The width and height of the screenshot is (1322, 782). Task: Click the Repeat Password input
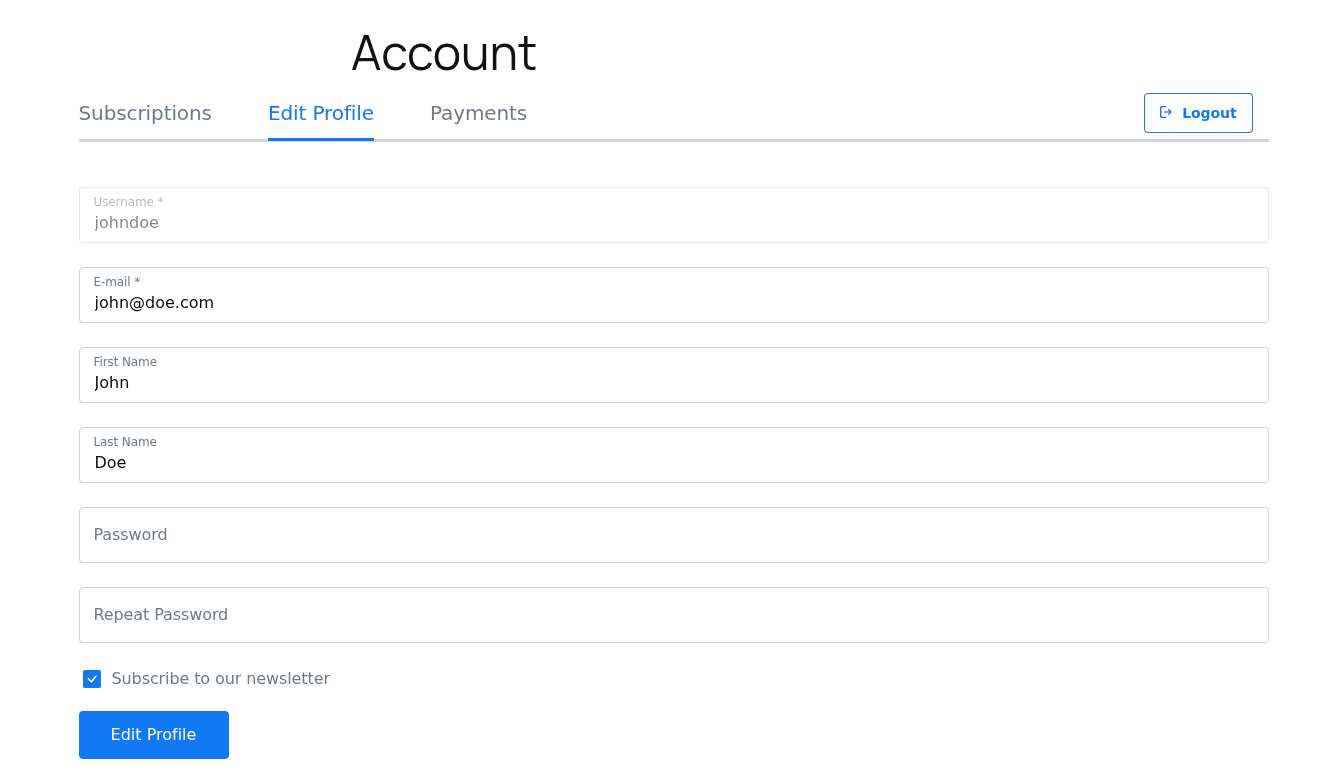[673, 615]
